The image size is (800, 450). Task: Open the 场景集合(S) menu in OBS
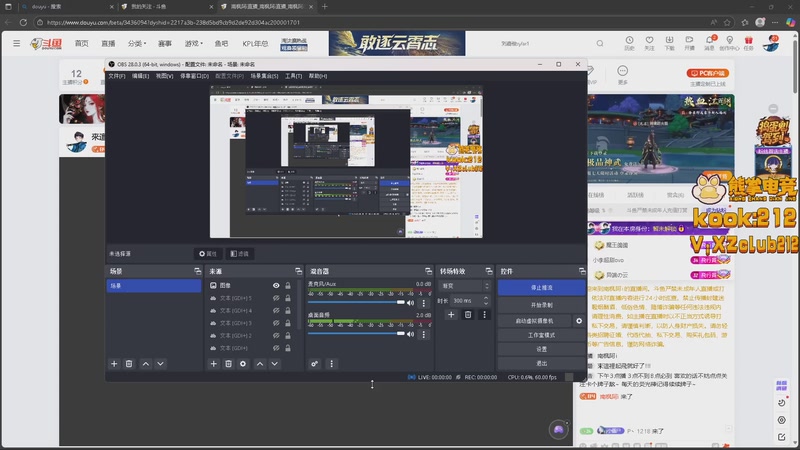(264, 76)
